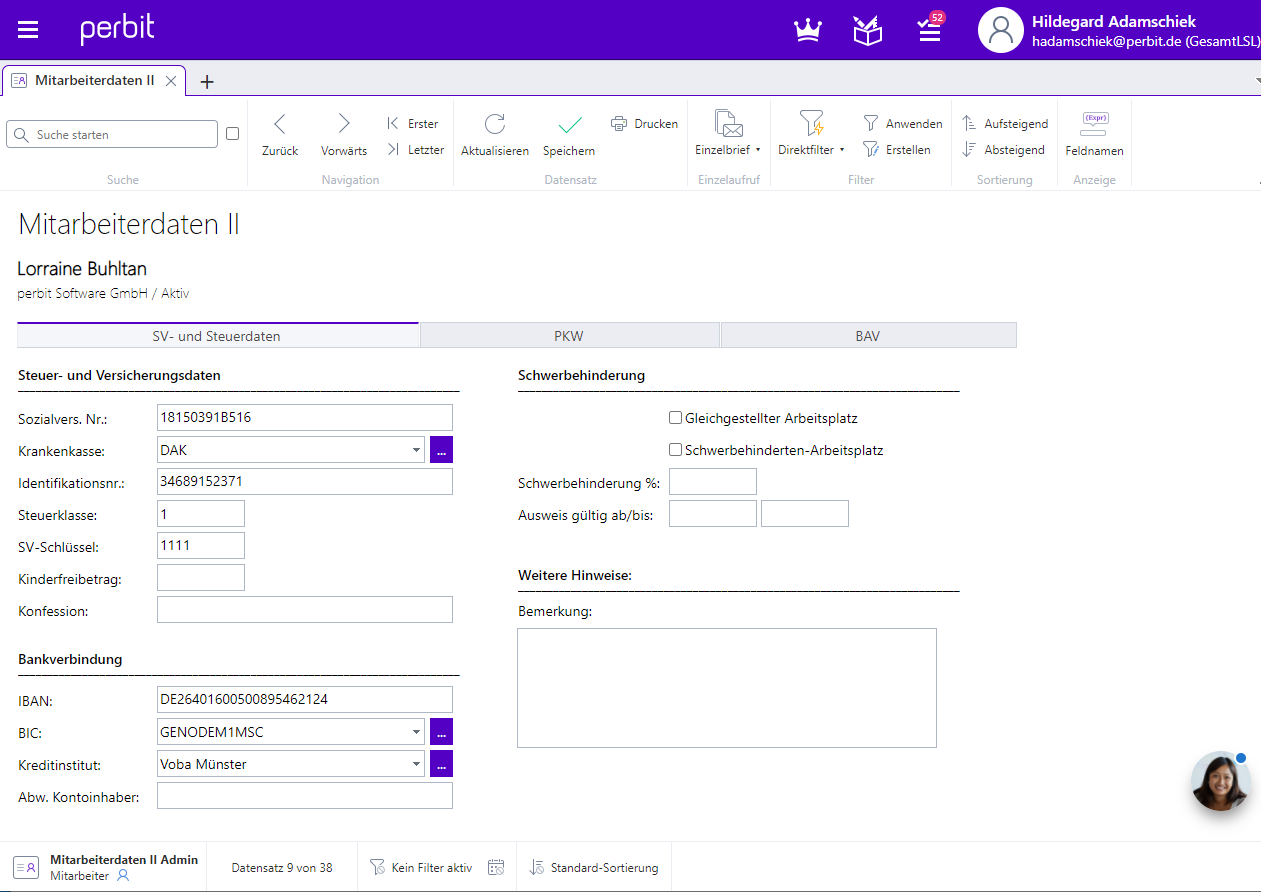This screenshot has height=892, width=1261.
Task: Jump to the first record with Erster
Action: pos(413,123)
